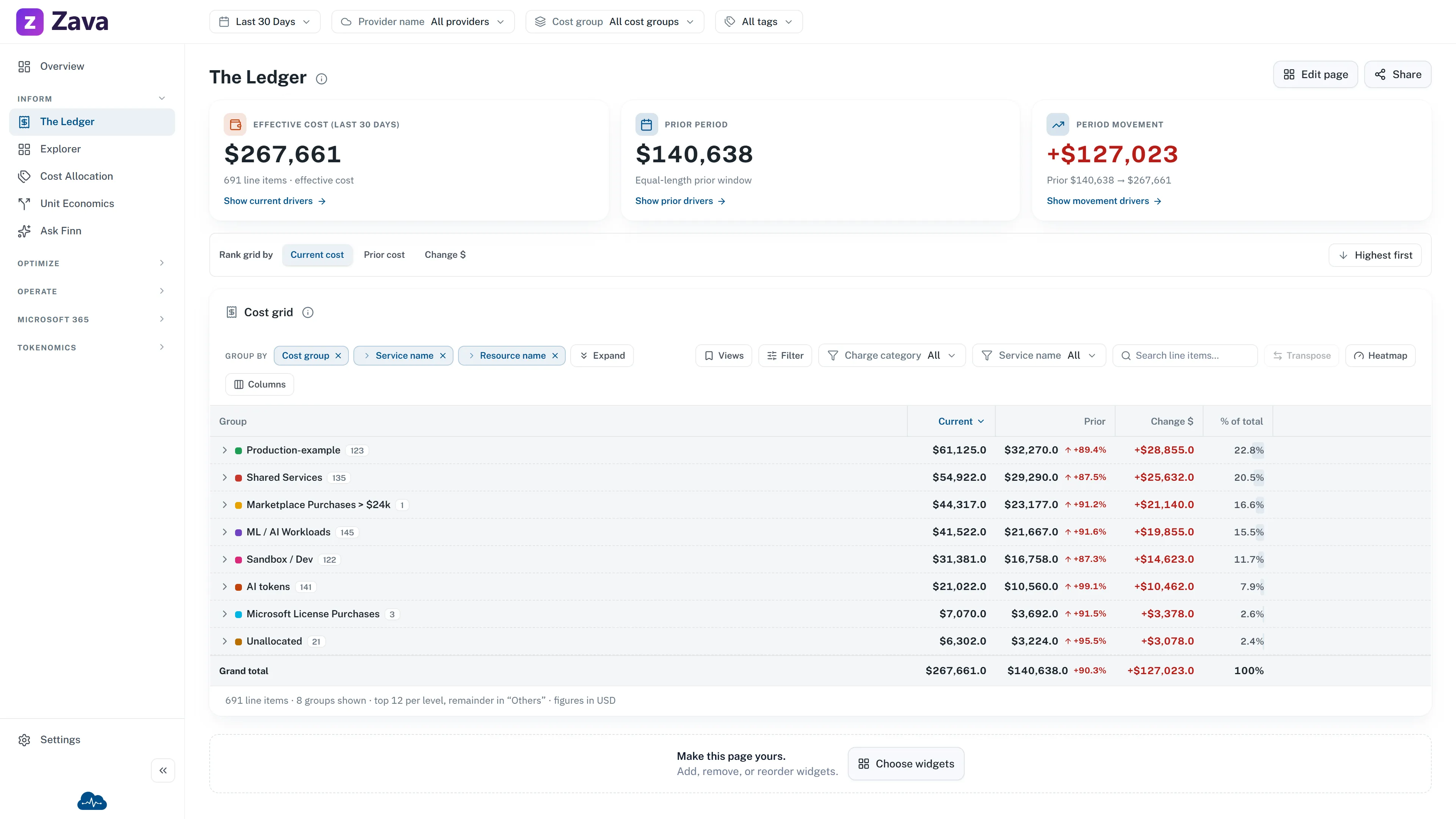Open the Filter sliders button
This screenshot has height=819, width=1456.
tap(785, 356)
